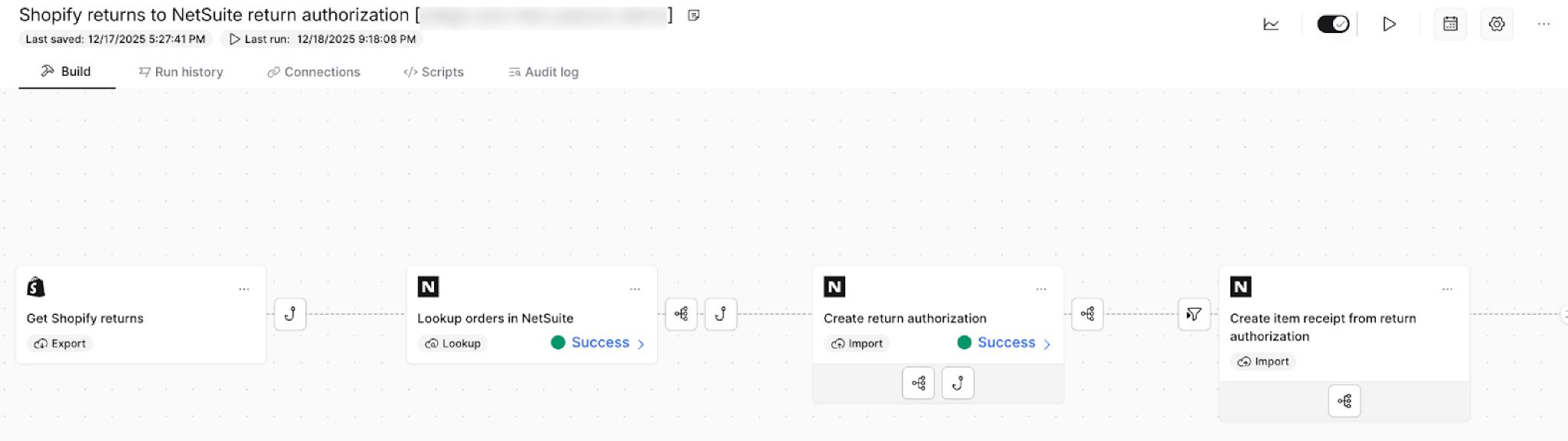Open mapping icon beneath Create item receipt

1344,401
